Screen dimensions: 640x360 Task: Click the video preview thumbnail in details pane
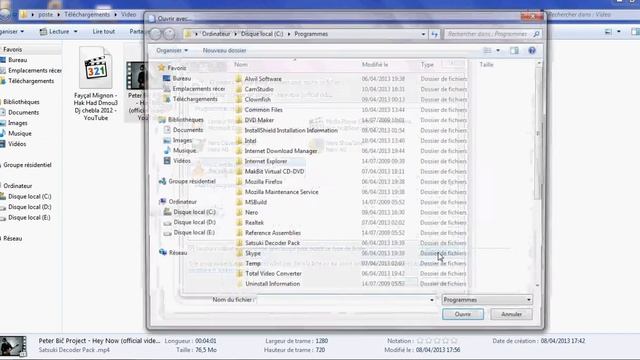(13, 346)
